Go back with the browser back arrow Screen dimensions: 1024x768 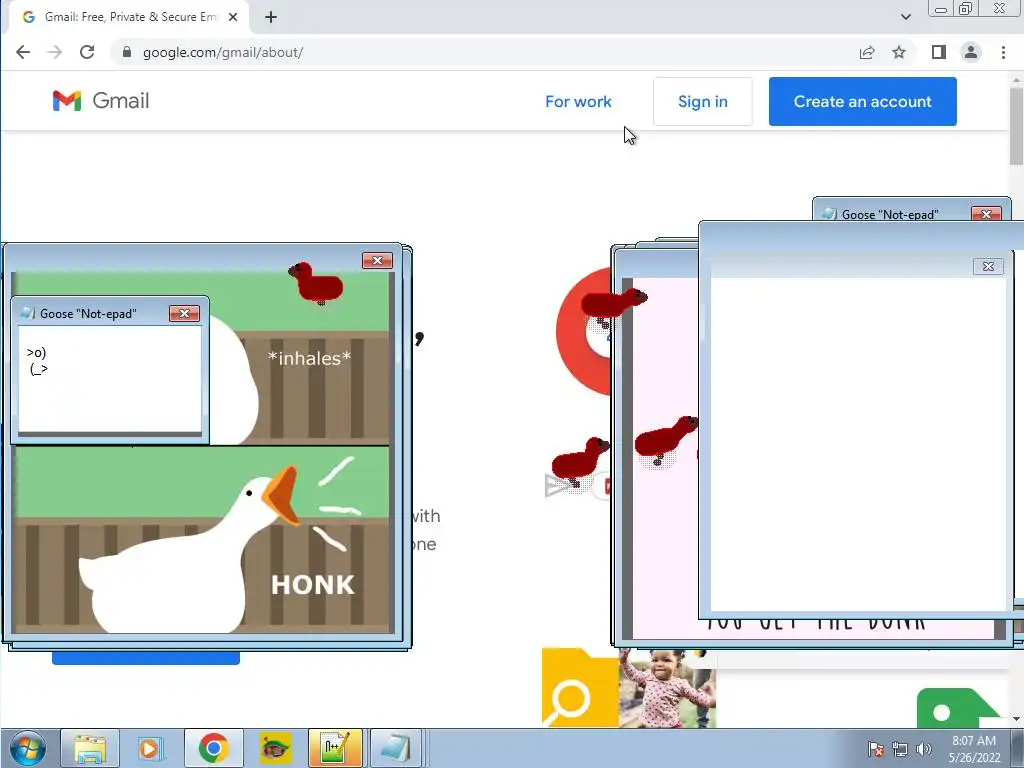tap(23, 52)
